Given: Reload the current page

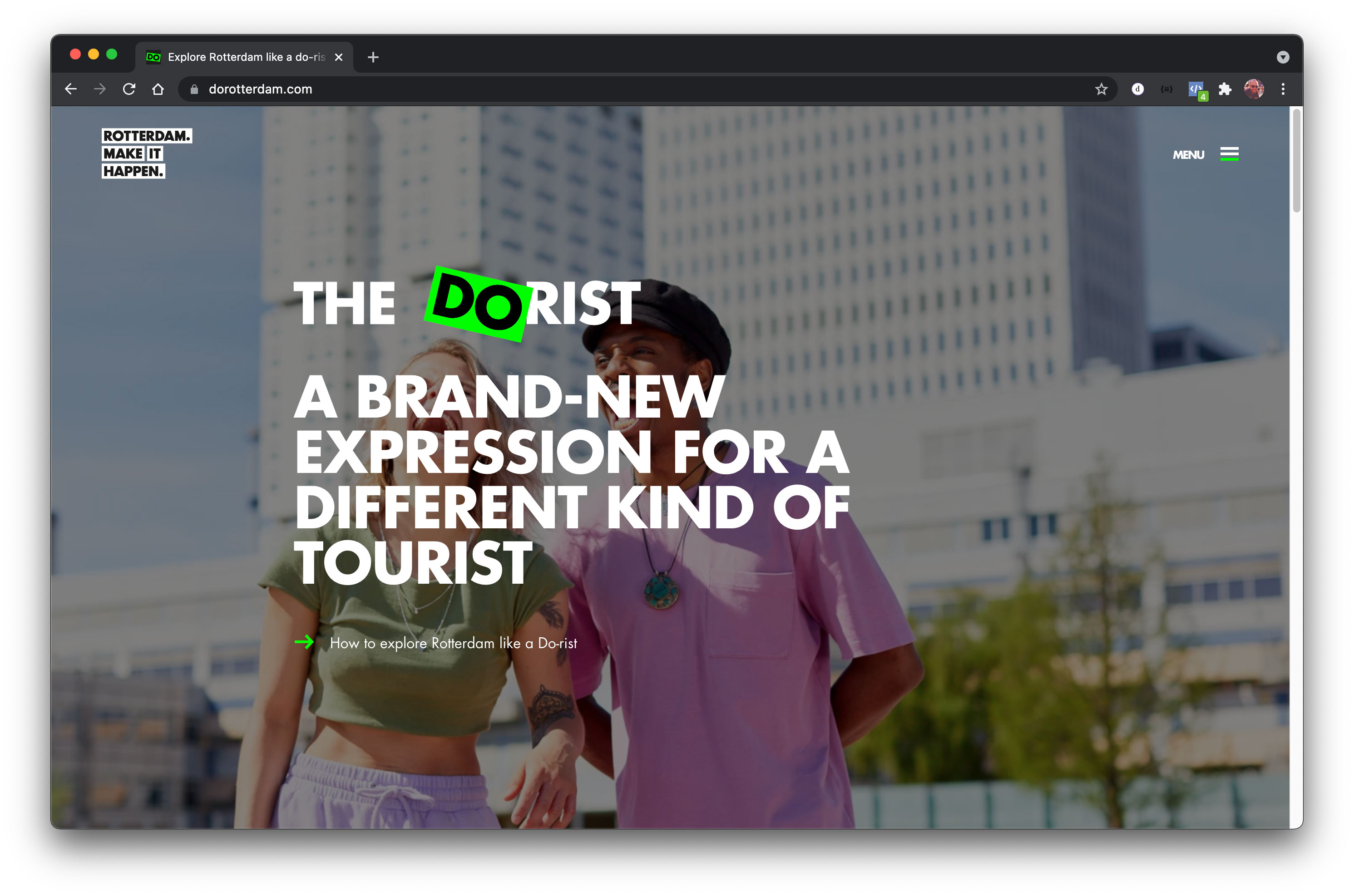Looking at the screenshot, I should tap(129, 89).
